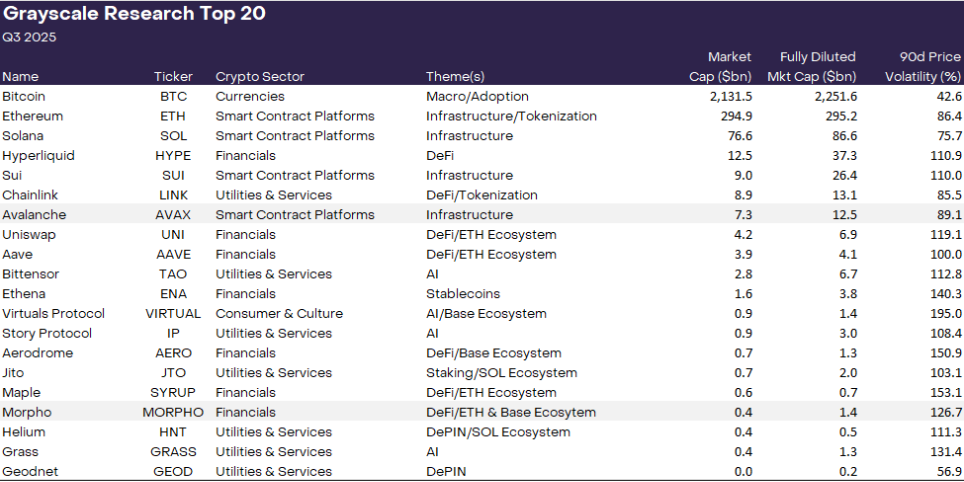
Task: Click the 'Bittensor' name cell
Action: (31, 274)
